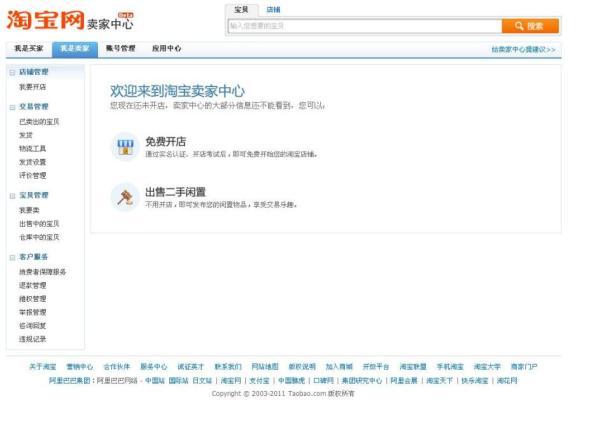590x424 pixels.
Task: Click the 诚征英才 footer link
Action: 190,367
